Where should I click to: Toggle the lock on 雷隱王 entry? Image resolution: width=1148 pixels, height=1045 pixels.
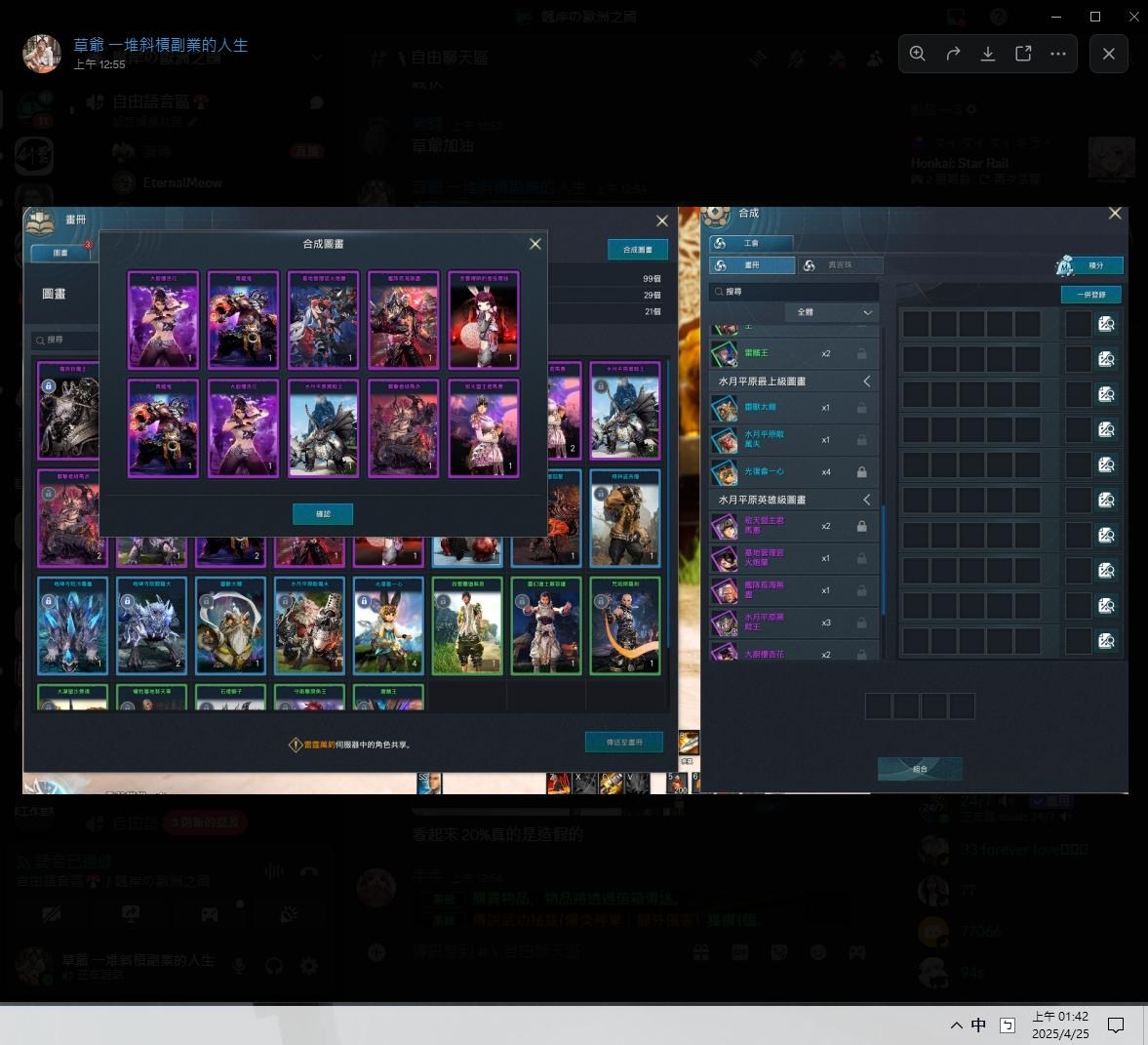[x=861, y=354]
